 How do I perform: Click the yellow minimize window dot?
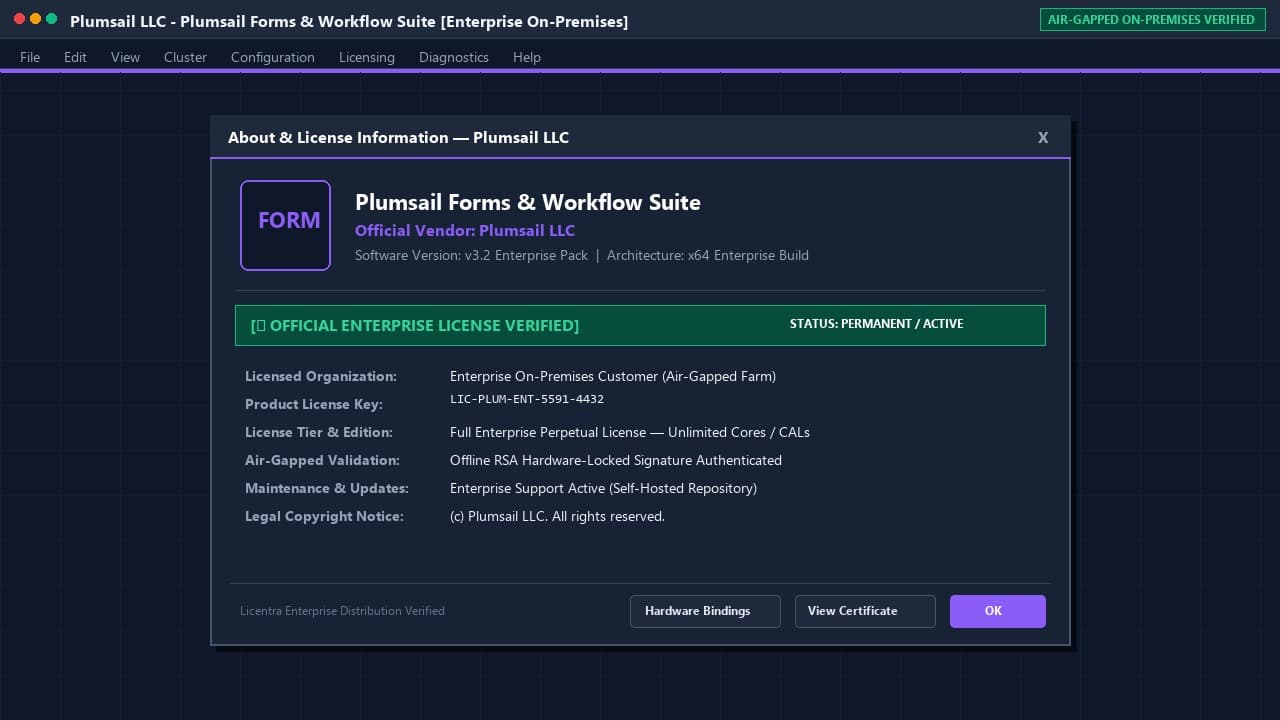point(35,19)
